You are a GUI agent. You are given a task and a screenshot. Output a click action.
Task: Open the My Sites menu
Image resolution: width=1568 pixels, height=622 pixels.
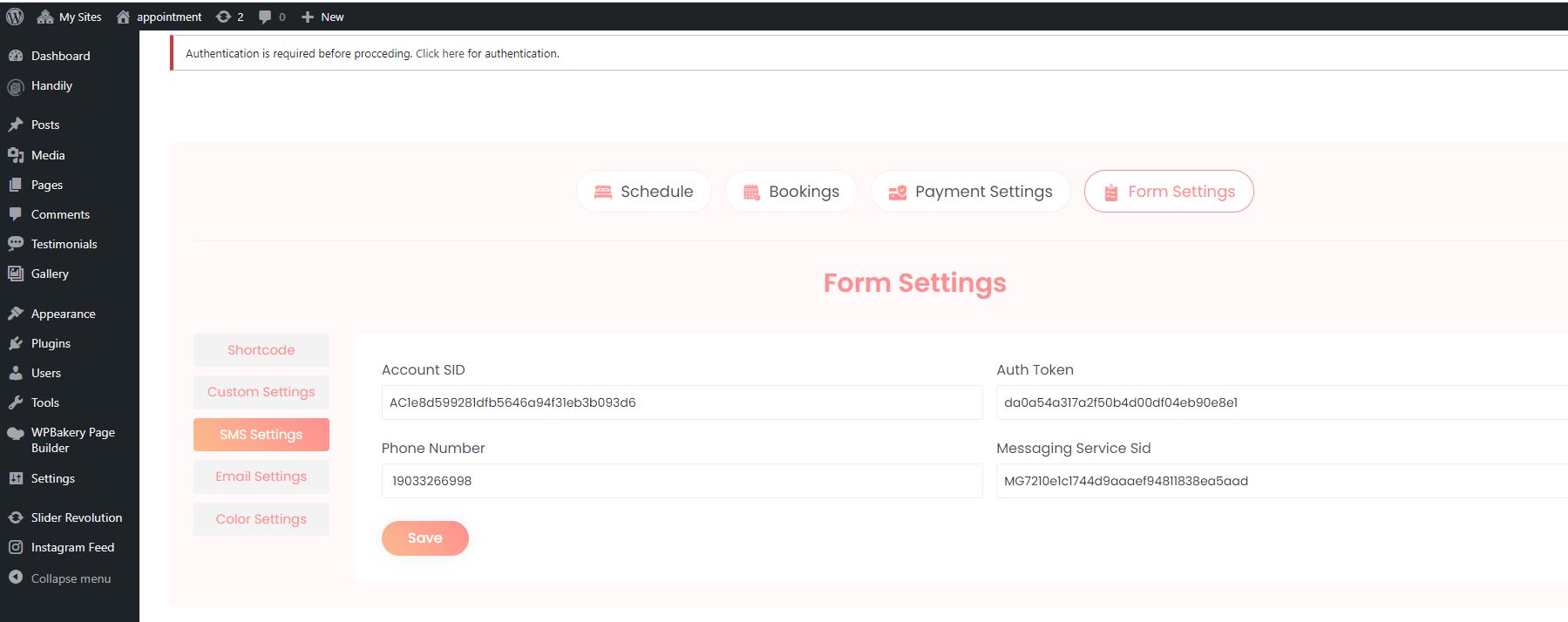point(70,17)
